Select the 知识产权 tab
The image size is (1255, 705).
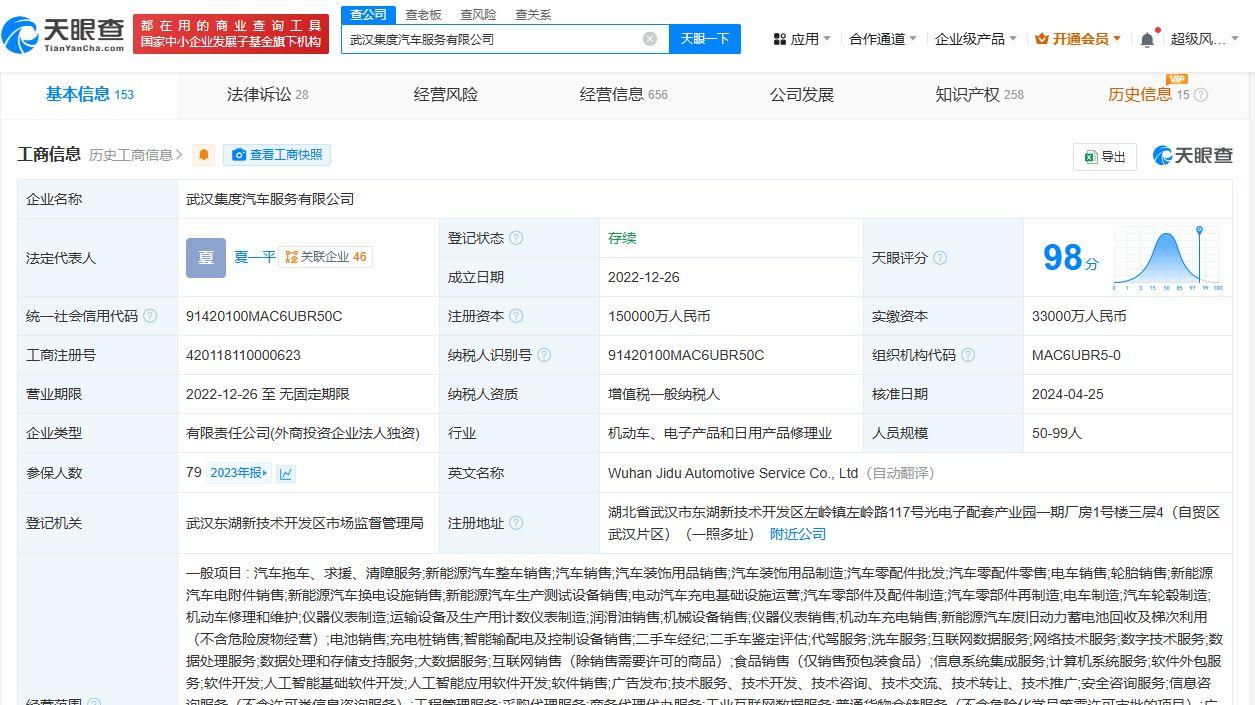click(979, 94)
